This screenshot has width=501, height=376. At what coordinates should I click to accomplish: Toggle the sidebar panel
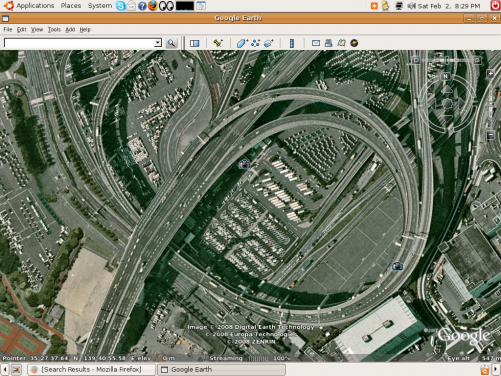pos(195,43)
